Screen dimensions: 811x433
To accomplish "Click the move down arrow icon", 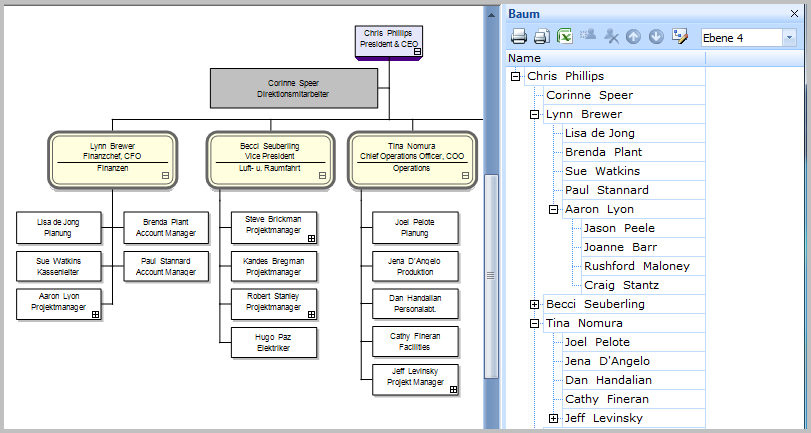I will click(656, 37).
